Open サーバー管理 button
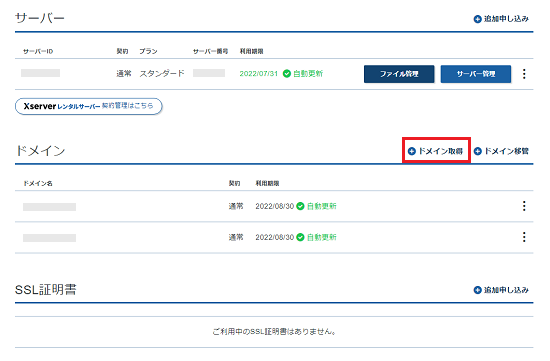550x361 pixels. (x=476, y=74)
